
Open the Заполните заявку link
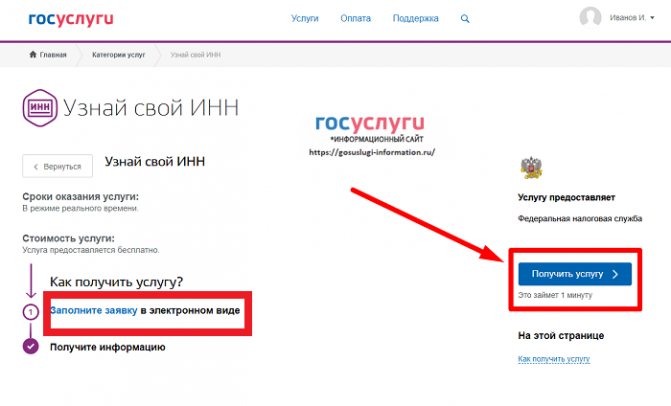tap(94, 310)
